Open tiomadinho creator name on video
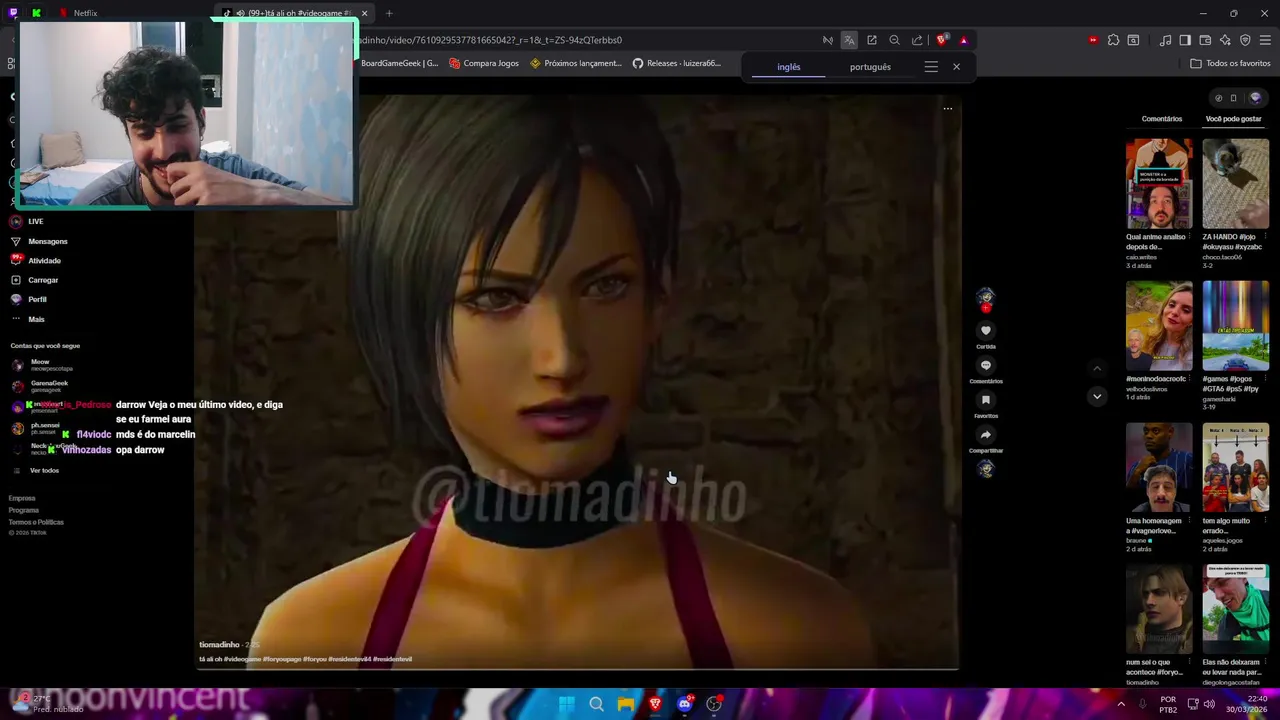 [x=219, y=645]
